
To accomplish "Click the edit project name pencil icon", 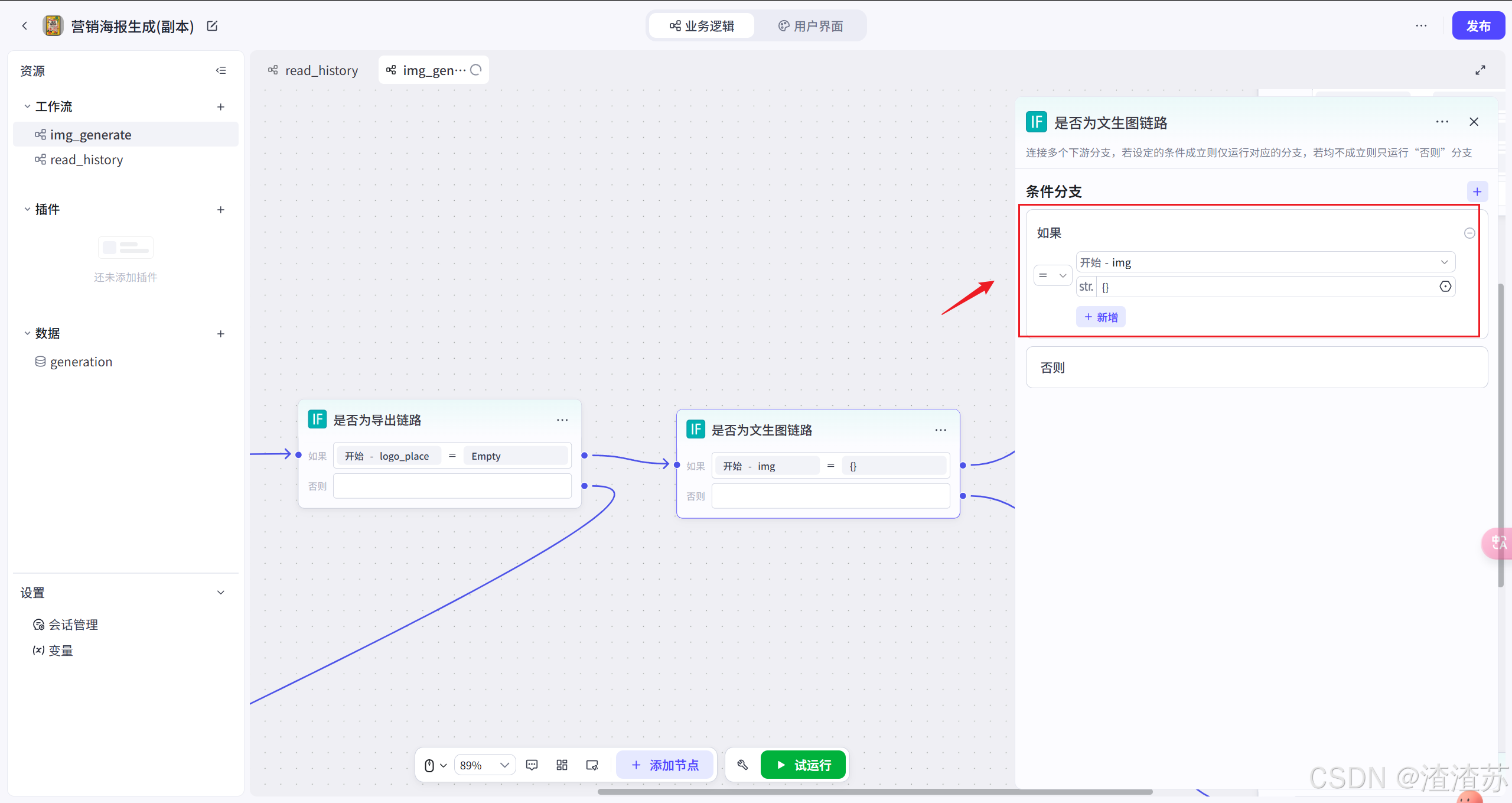I will [x=212, y=26].
